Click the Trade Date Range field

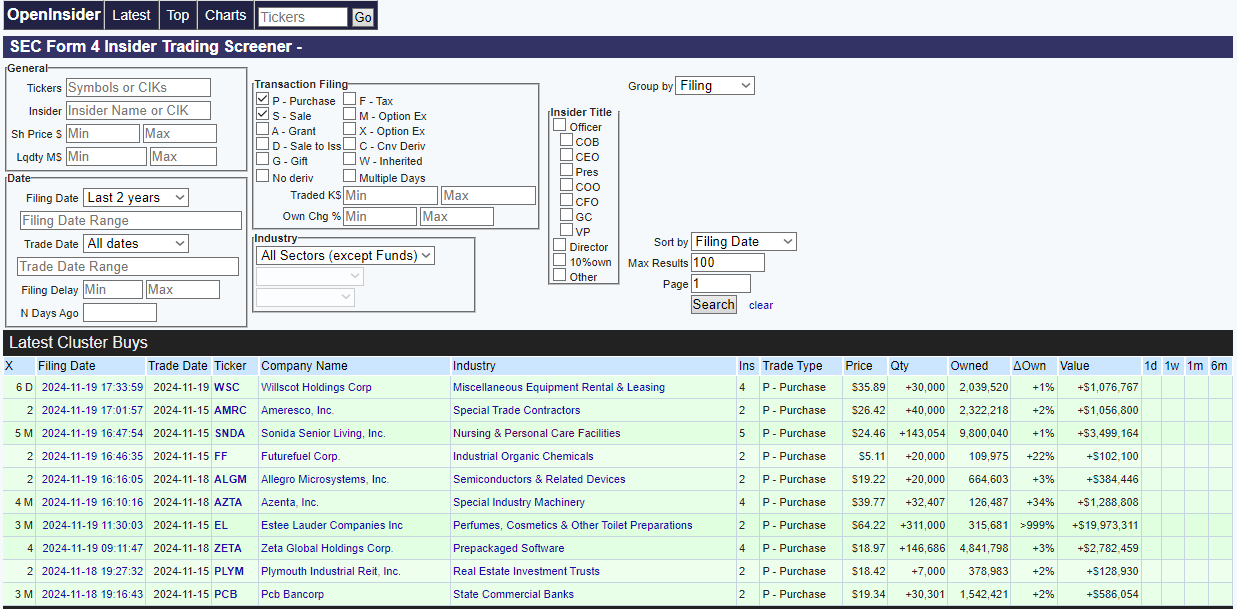coord(128,266)
